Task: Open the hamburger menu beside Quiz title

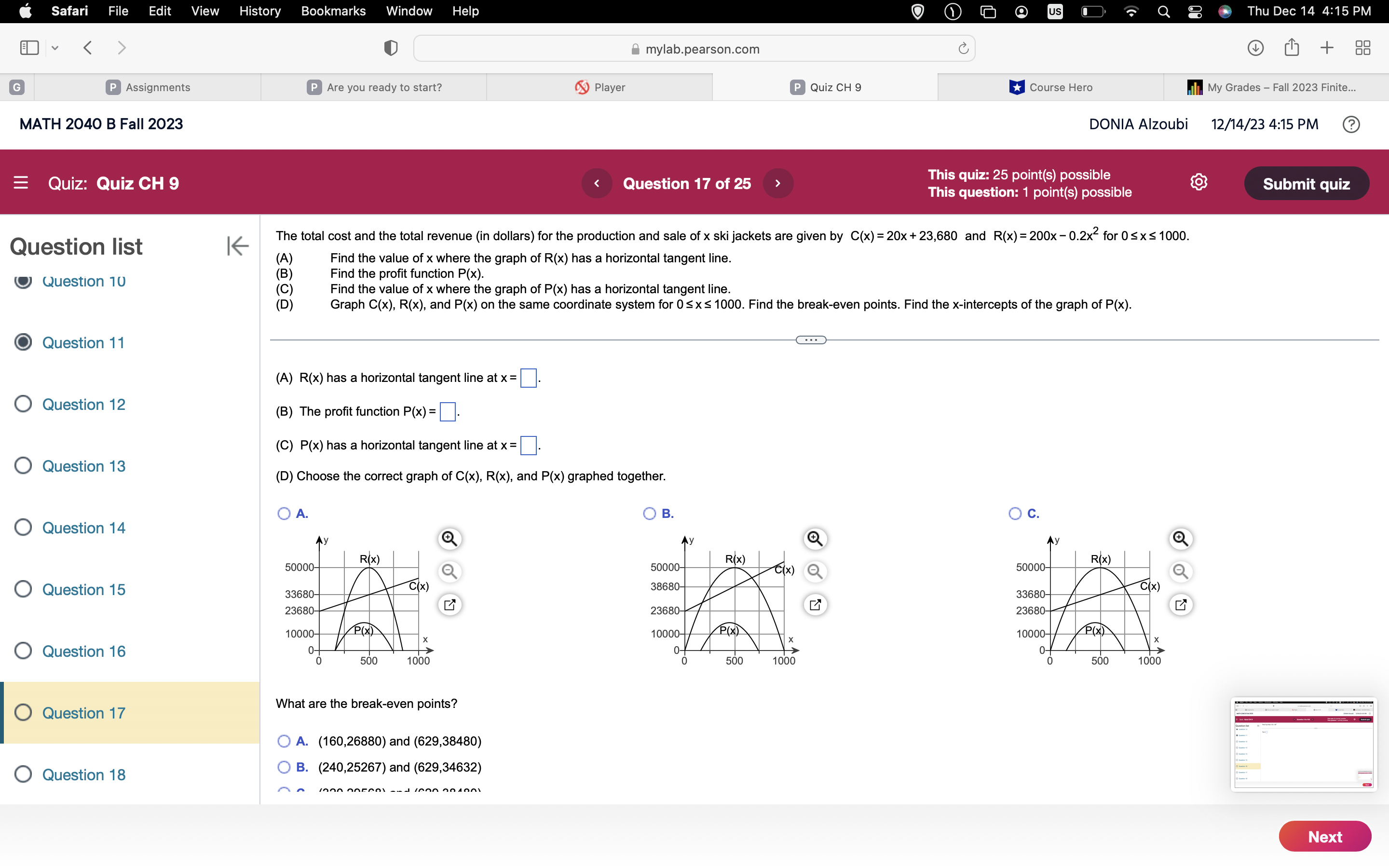Action: (21, 183)
